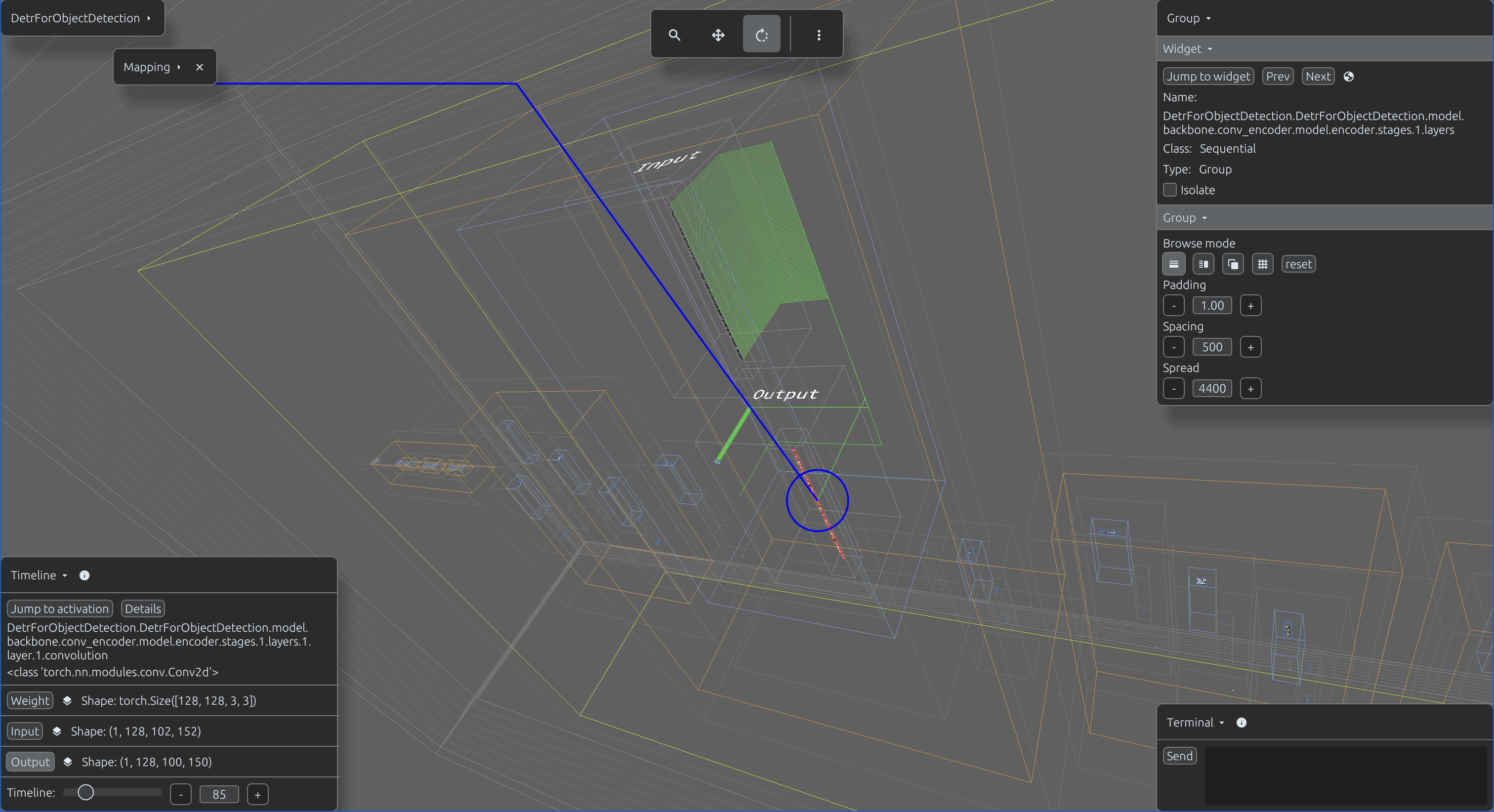This screenshot has height=812, width=1494.
Task: Click the Conv2d class text
Action: tap(113, 672)
